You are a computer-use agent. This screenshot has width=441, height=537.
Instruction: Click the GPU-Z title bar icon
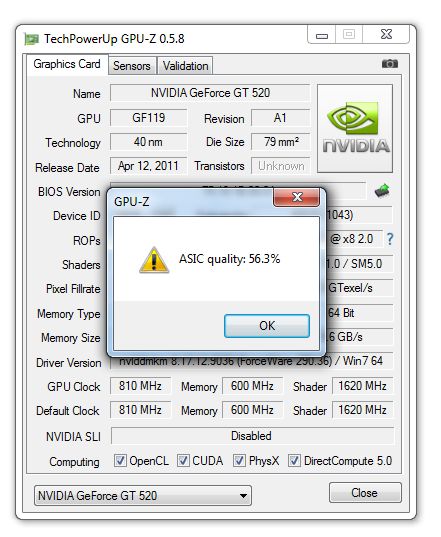tap(32, 39)
